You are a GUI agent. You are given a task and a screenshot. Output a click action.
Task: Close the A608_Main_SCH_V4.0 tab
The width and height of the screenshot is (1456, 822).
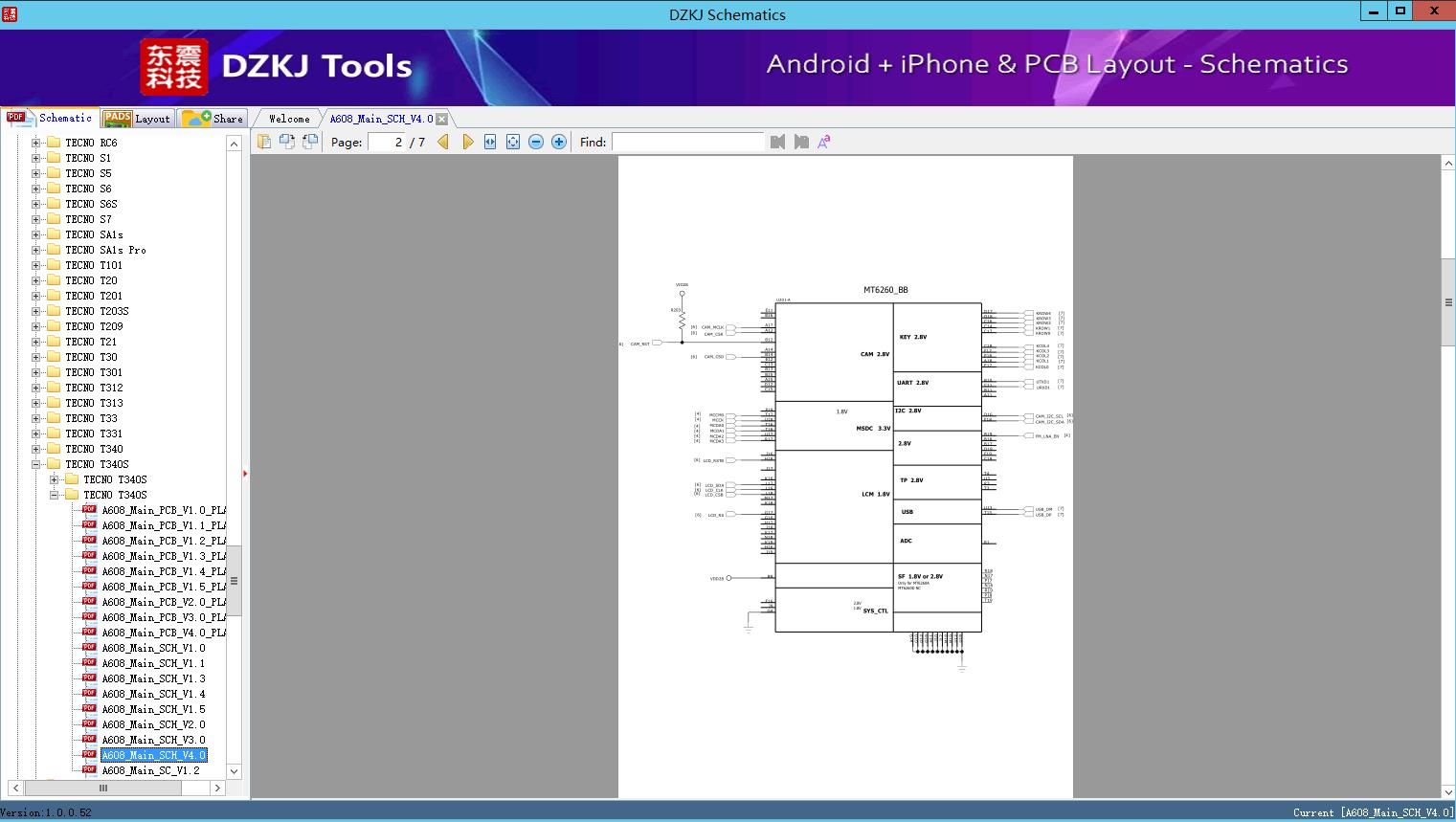pos(441,119)
